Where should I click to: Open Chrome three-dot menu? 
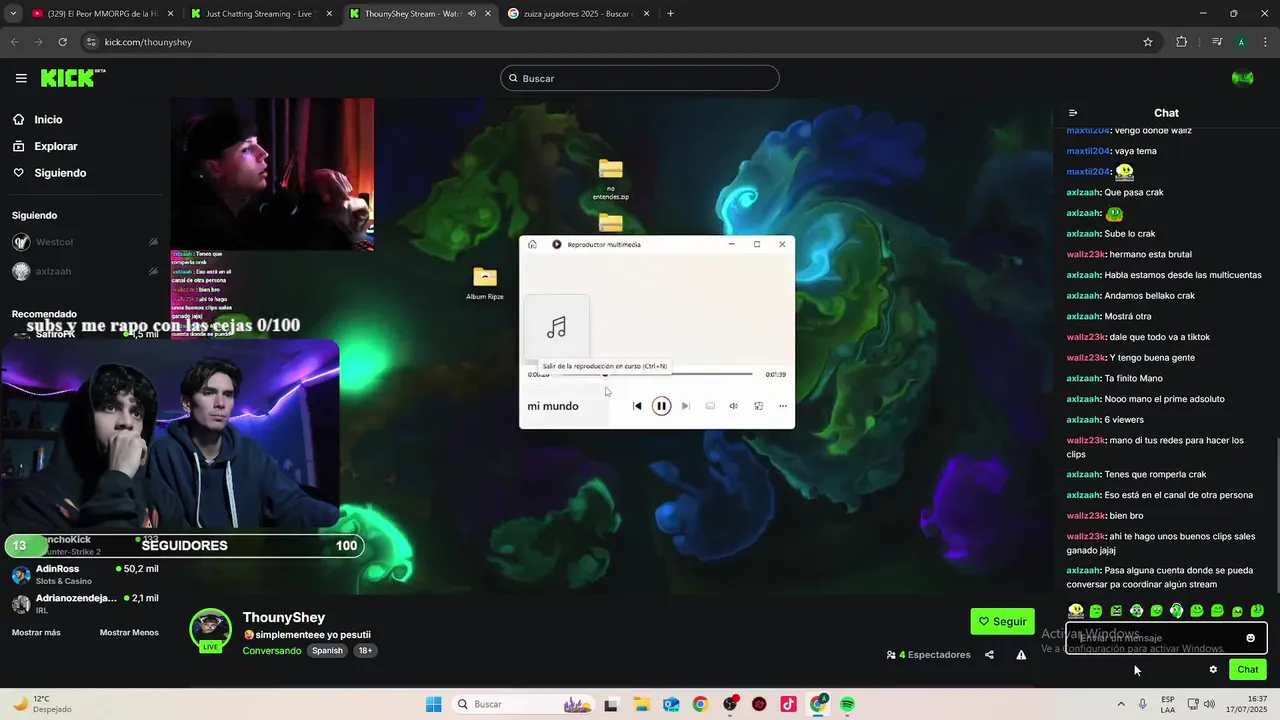click(1265, 42)
